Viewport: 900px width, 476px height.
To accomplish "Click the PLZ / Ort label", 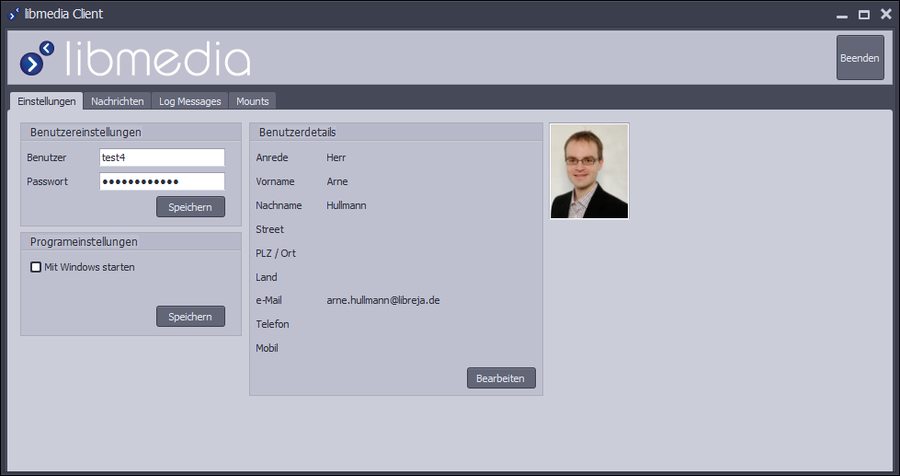I will [x=276, y=253].
